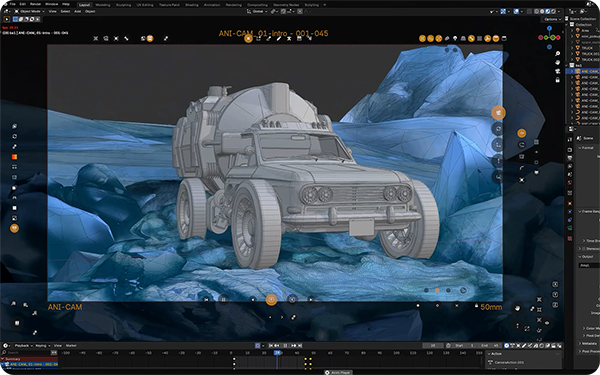Open the Window menu
Screen dimensions: 600x375
[52, 4]
